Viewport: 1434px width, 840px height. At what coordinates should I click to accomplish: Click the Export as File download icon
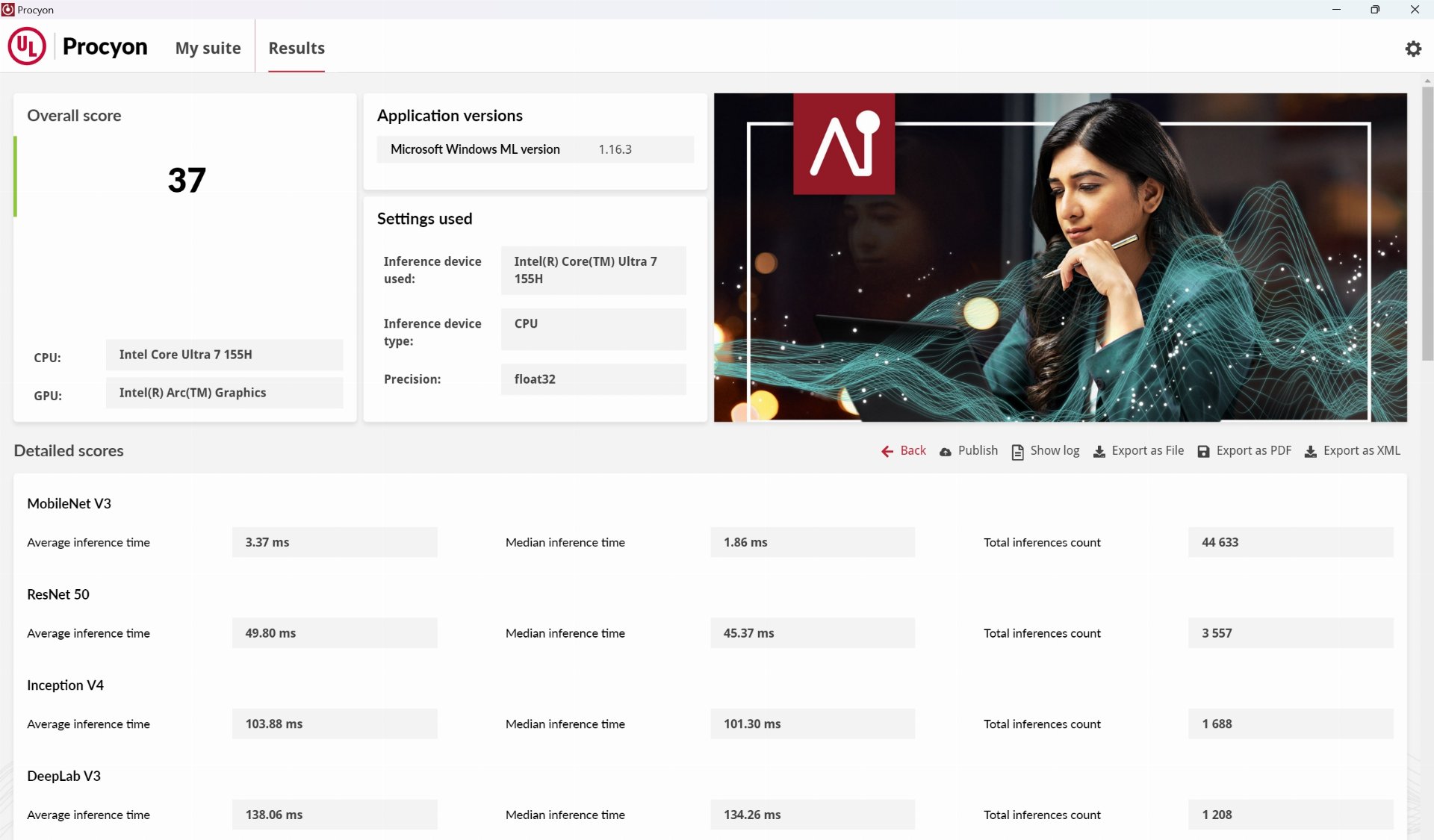pyautogui.click(x=1099, y=452)
